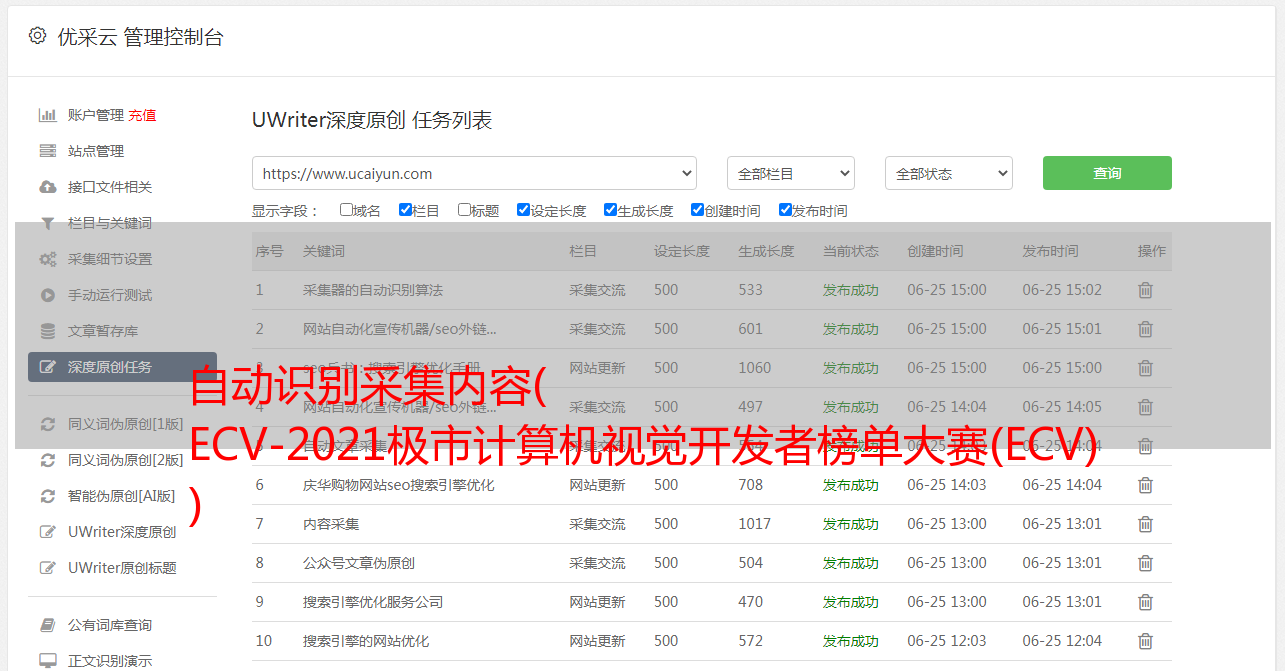The height and width of the screenshot is (671, 1285).
Task: Click the bar chart icon next to 账户管理
Action: 47,115
